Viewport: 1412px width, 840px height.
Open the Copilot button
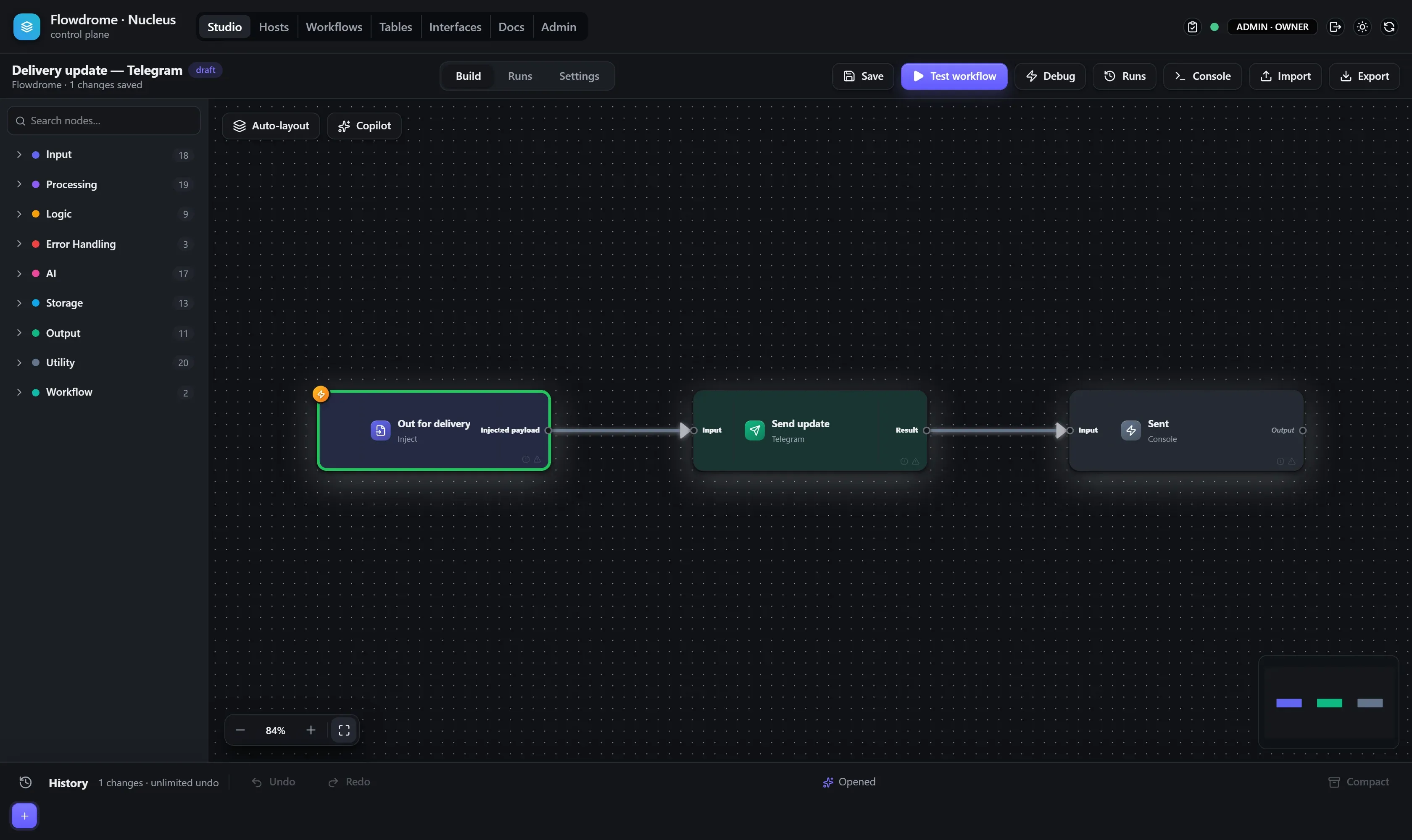(x=364, y=126)
